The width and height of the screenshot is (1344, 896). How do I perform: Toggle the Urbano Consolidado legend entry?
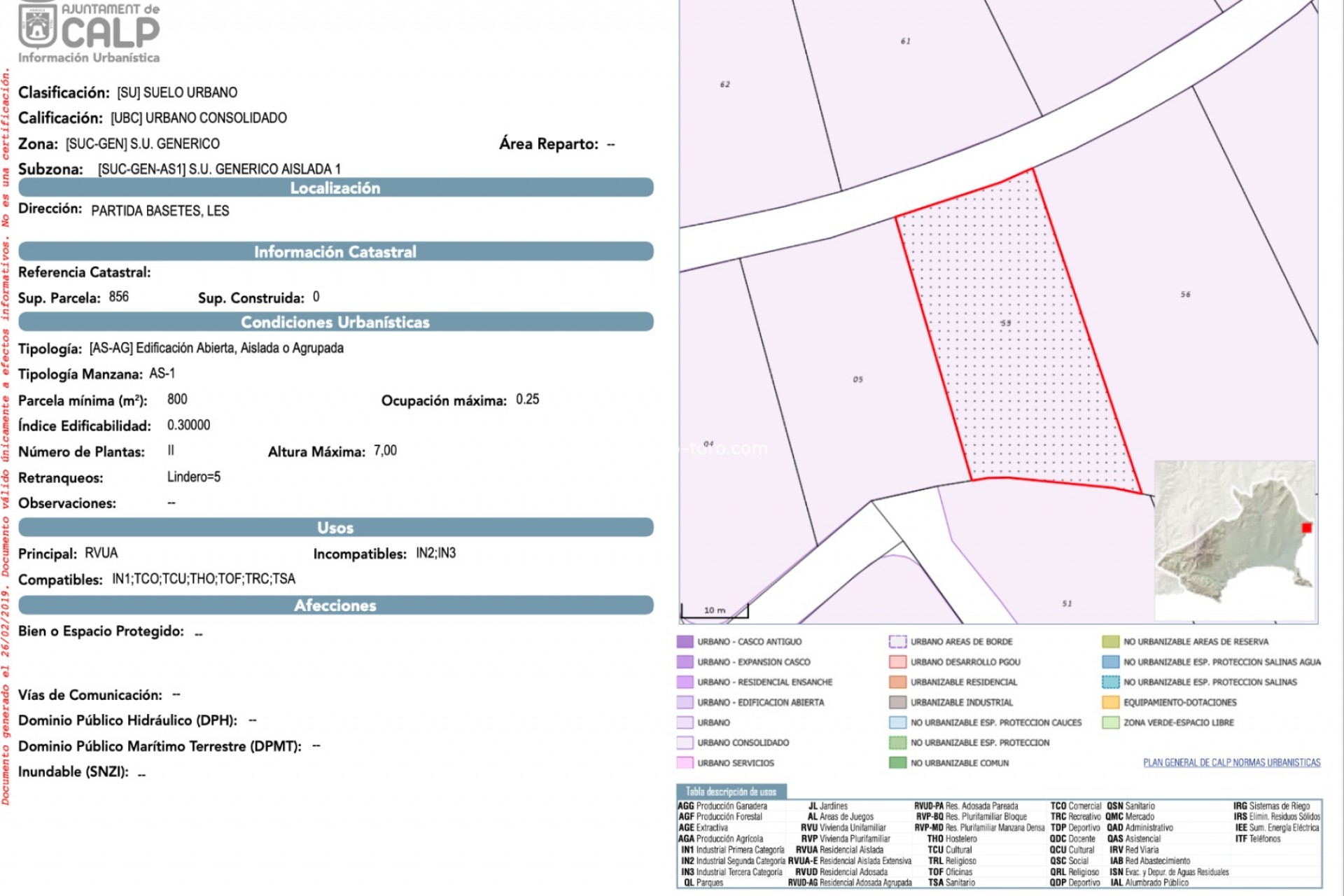click(x=686, y=743)
